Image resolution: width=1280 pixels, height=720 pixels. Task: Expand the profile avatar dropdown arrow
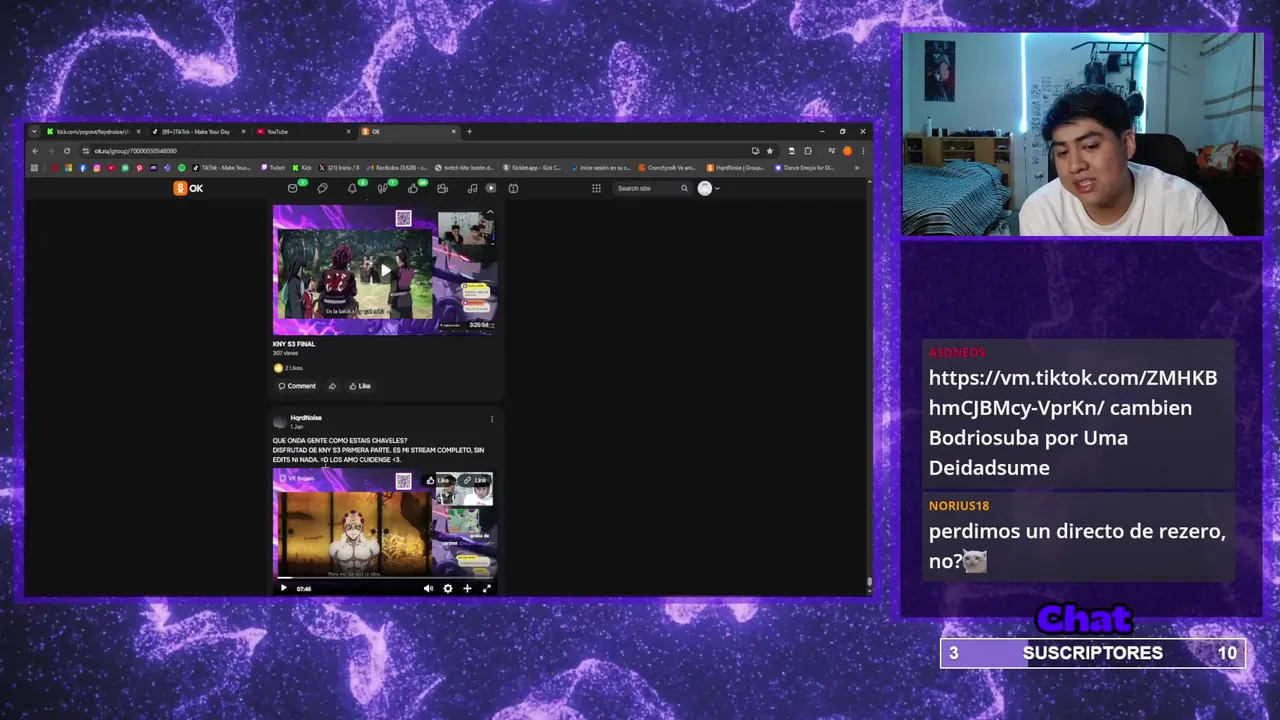tap(717, 188)
